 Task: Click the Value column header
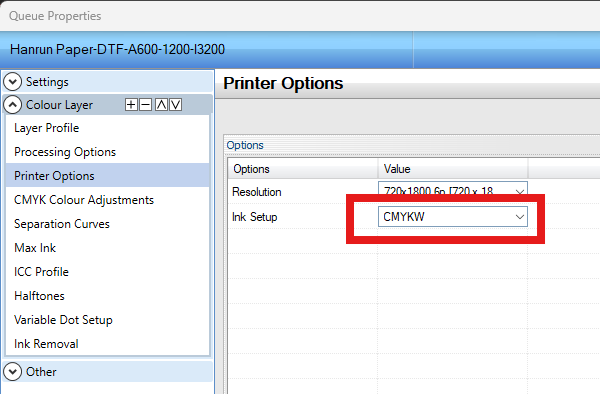click(x=453, y=169)
